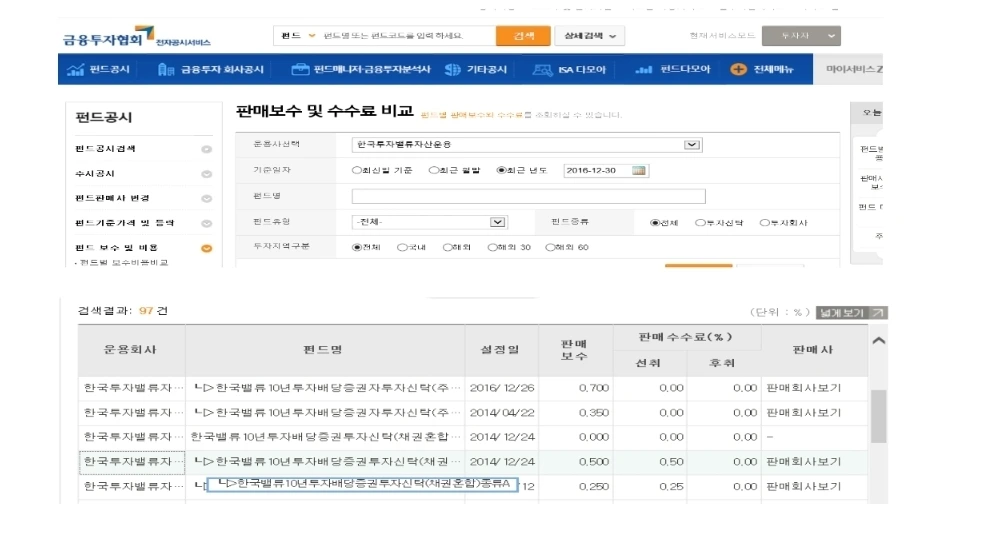Click 판매회사보기 in the 0.250 fee row
The image size is (993, 550).
(804, 487)
